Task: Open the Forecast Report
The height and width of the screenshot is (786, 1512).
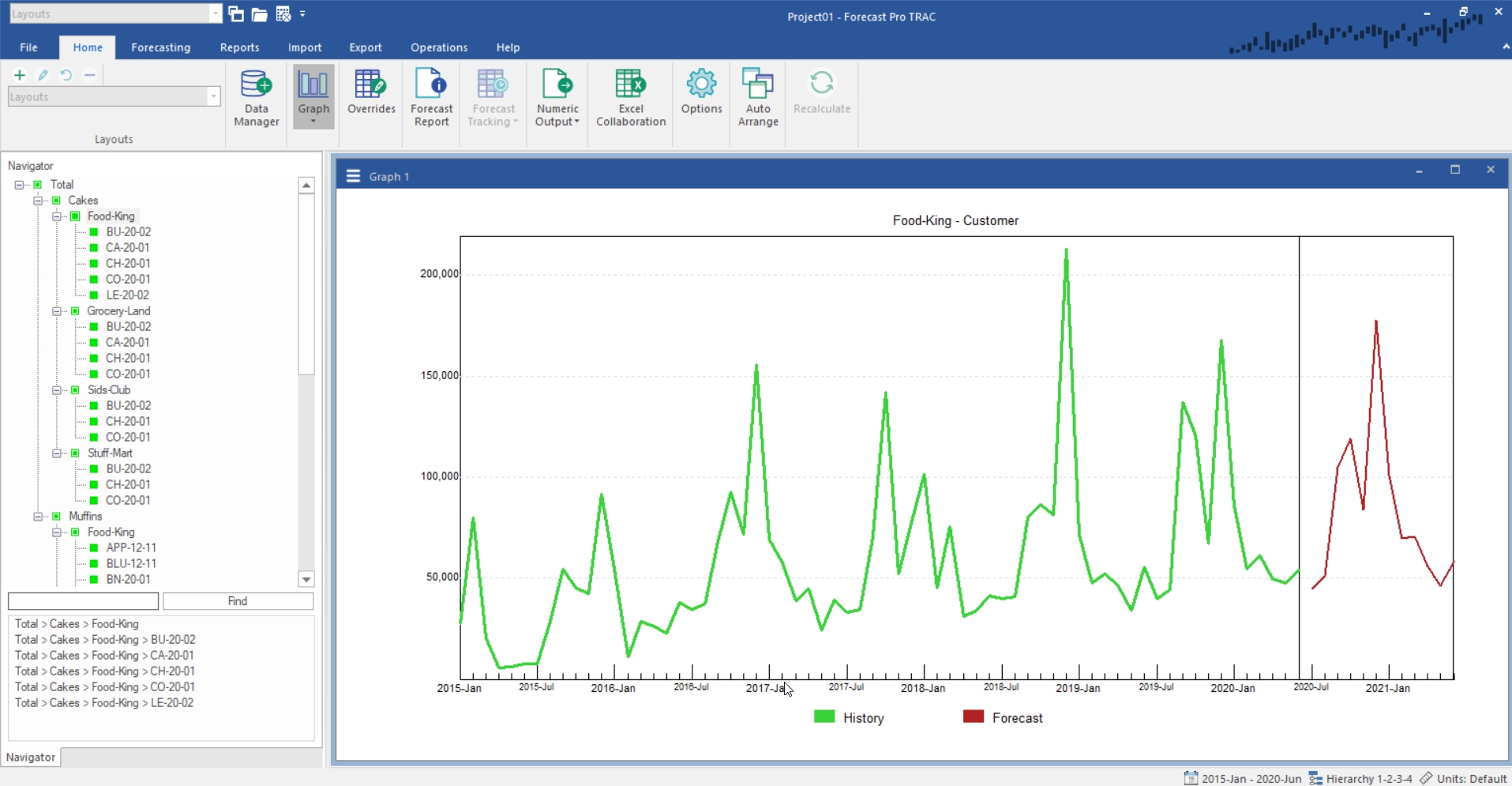Action: point(432,98)
